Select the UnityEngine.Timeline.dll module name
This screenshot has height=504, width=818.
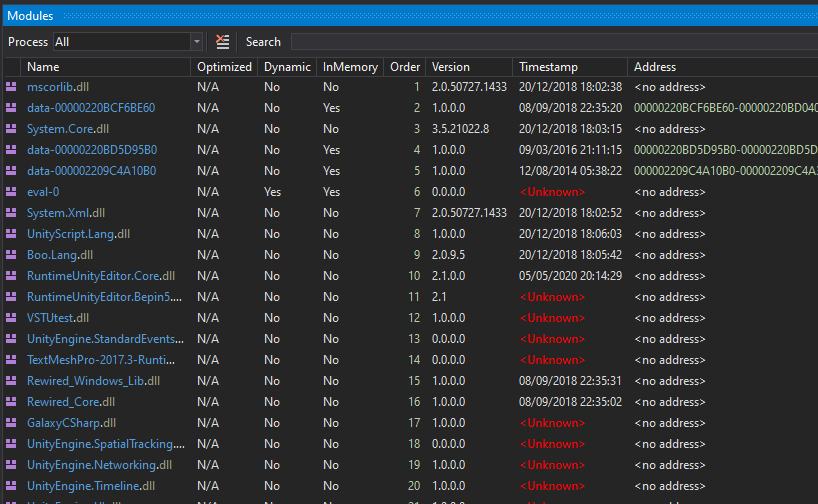click(x=91, y=486)
